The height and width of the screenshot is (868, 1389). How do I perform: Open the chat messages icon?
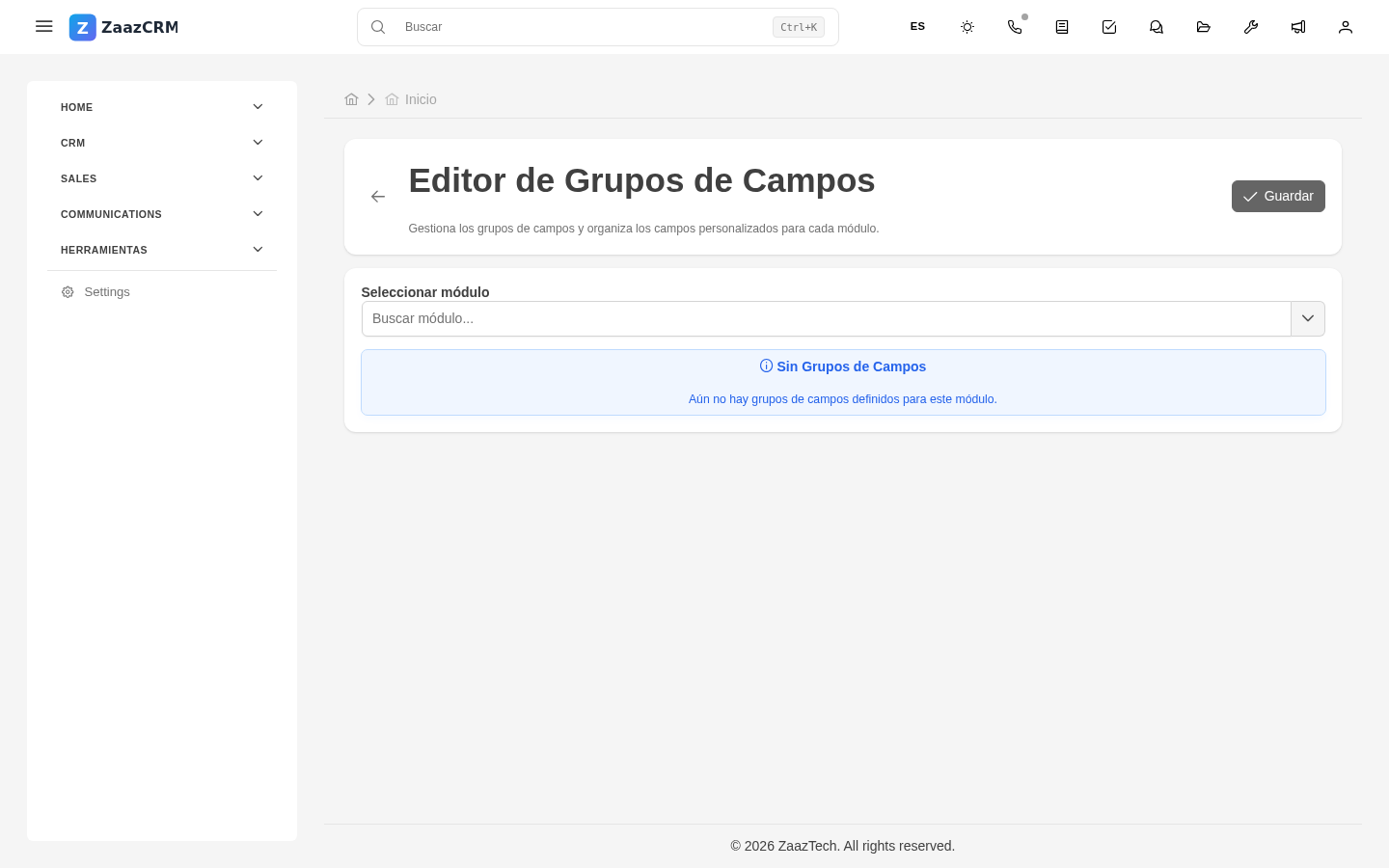tap(1157, 27)
